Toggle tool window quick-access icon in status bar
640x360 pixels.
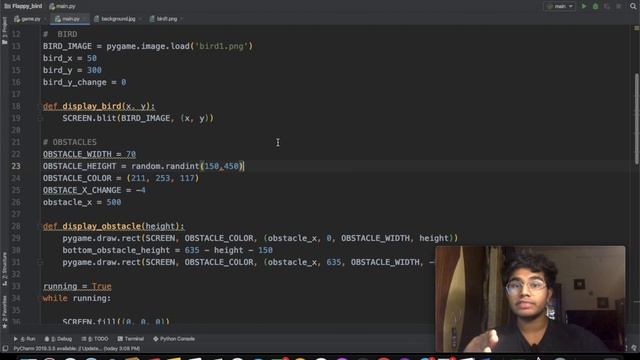pos(5,349)
